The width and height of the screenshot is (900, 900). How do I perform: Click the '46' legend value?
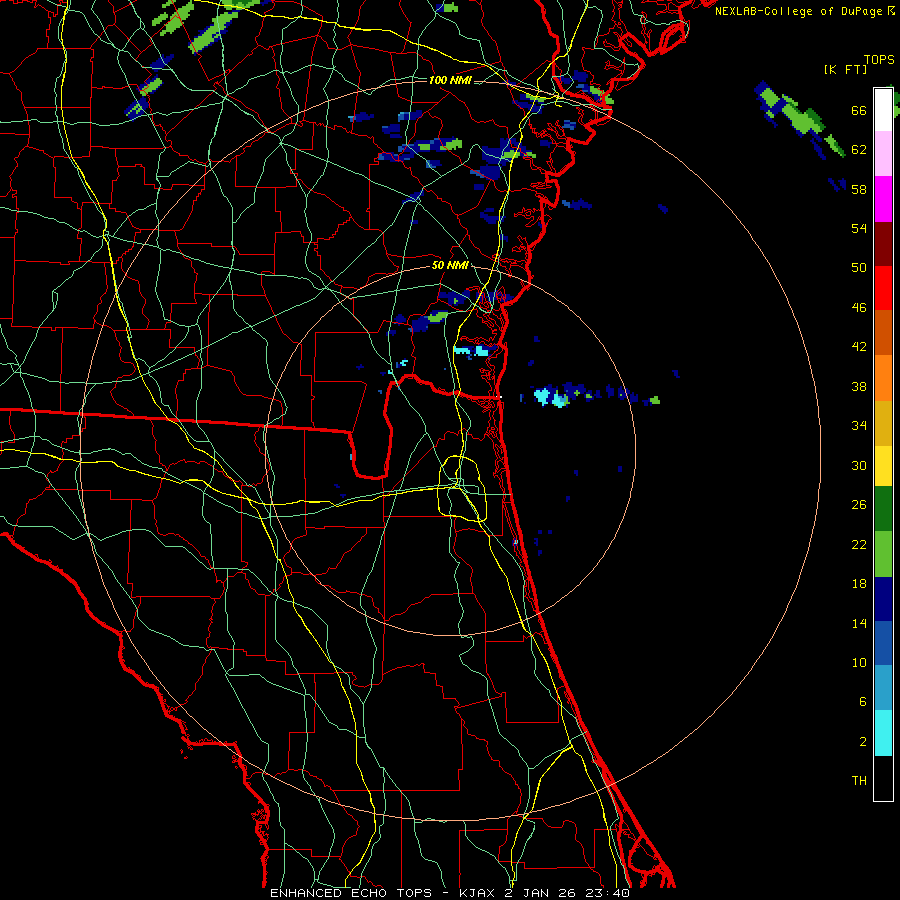click(859, 308)
